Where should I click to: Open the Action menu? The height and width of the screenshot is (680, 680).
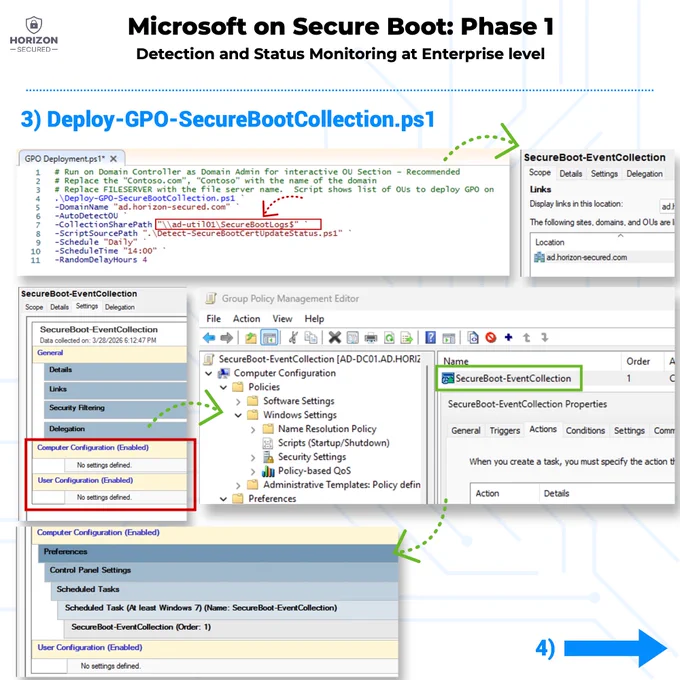click(246, 319)
